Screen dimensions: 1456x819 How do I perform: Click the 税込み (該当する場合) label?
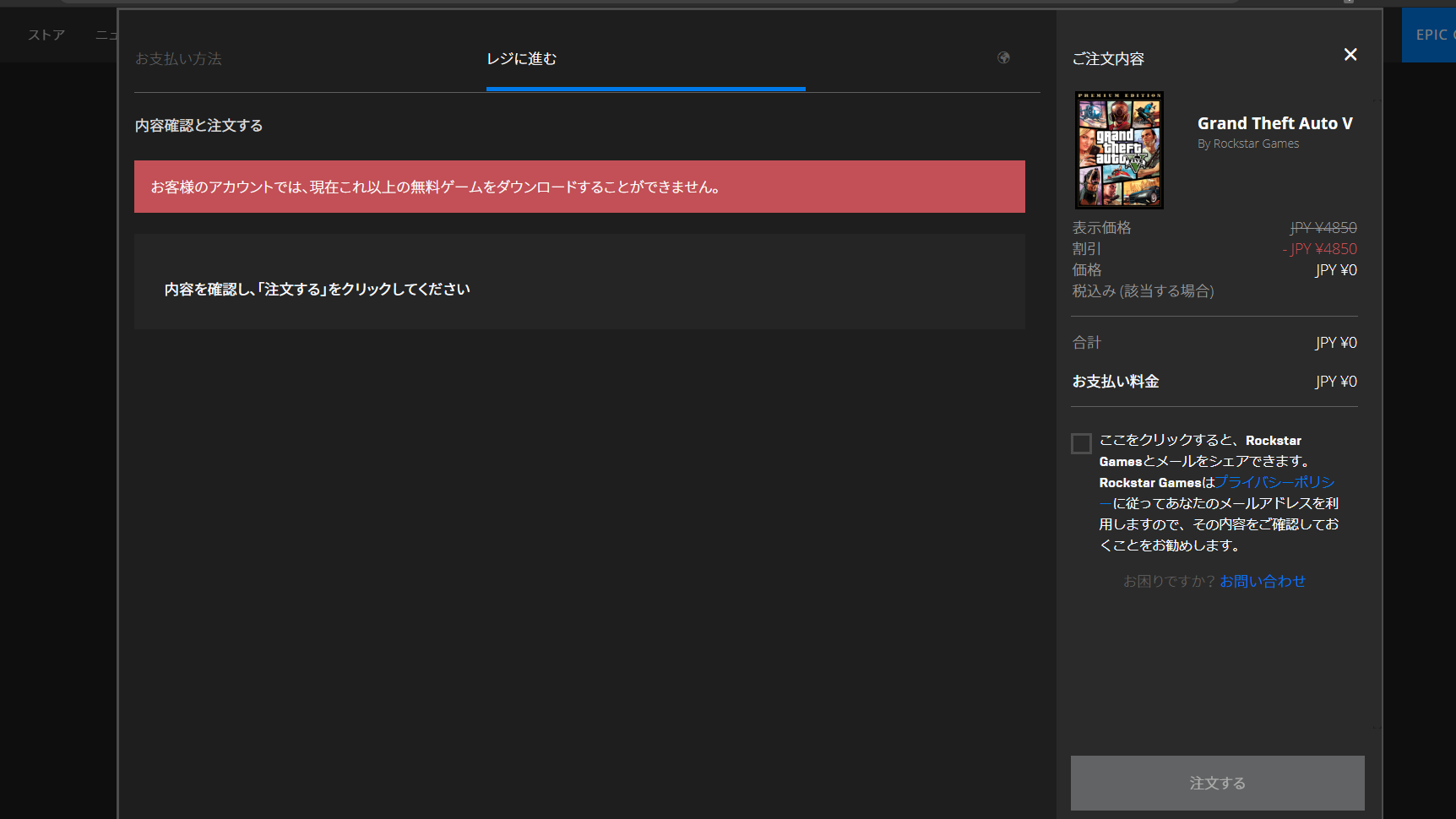coord(1143,291)
